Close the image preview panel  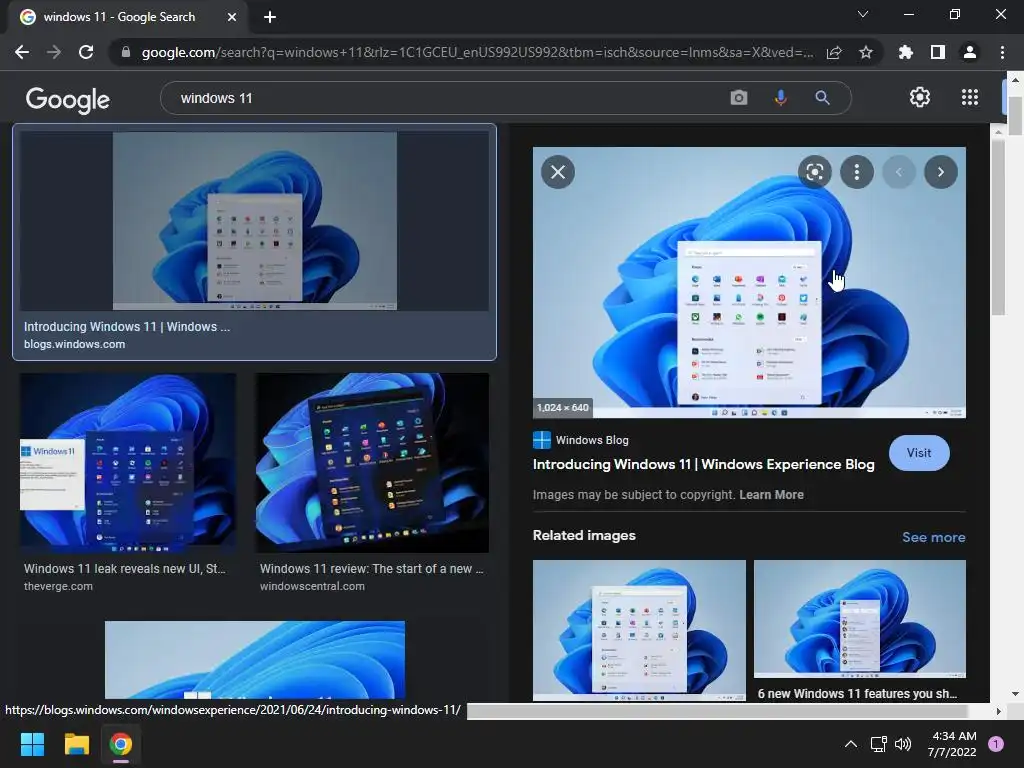tap(558, 172)
